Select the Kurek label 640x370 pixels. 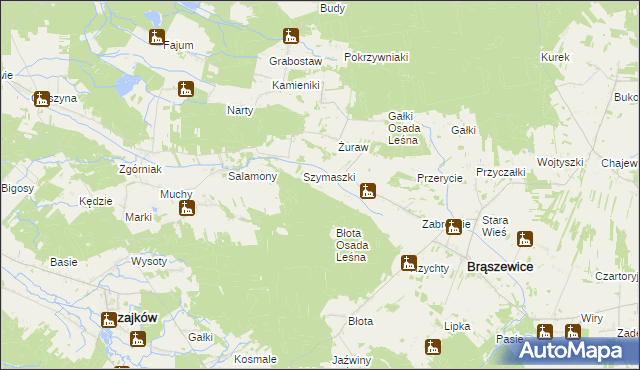pyautogui.click(x=555, y=57)
